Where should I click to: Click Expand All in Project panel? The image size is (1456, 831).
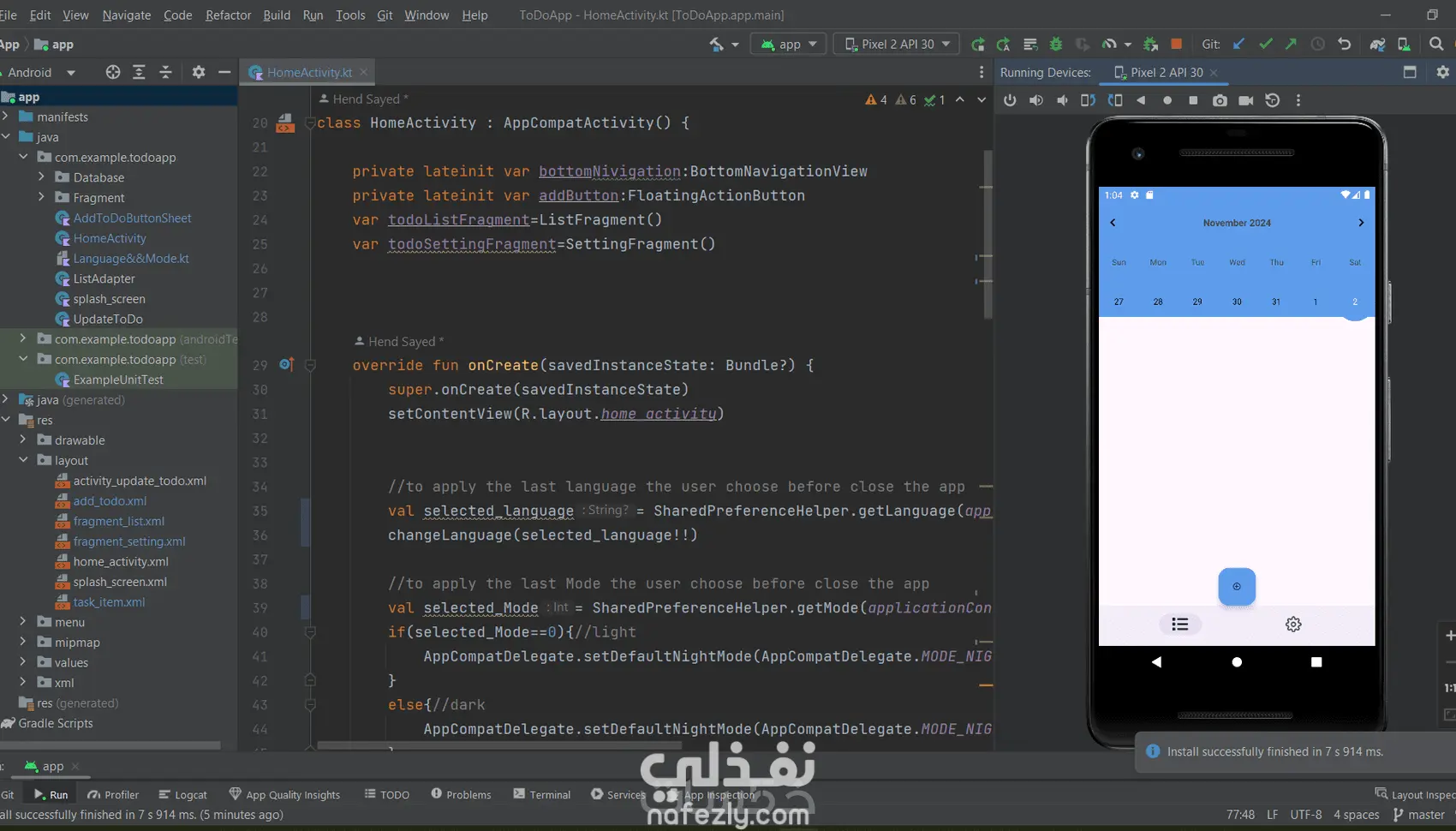139,72
